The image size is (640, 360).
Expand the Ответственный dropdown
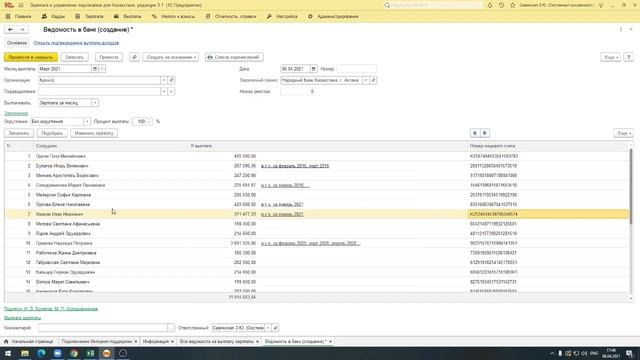[268, 328]
